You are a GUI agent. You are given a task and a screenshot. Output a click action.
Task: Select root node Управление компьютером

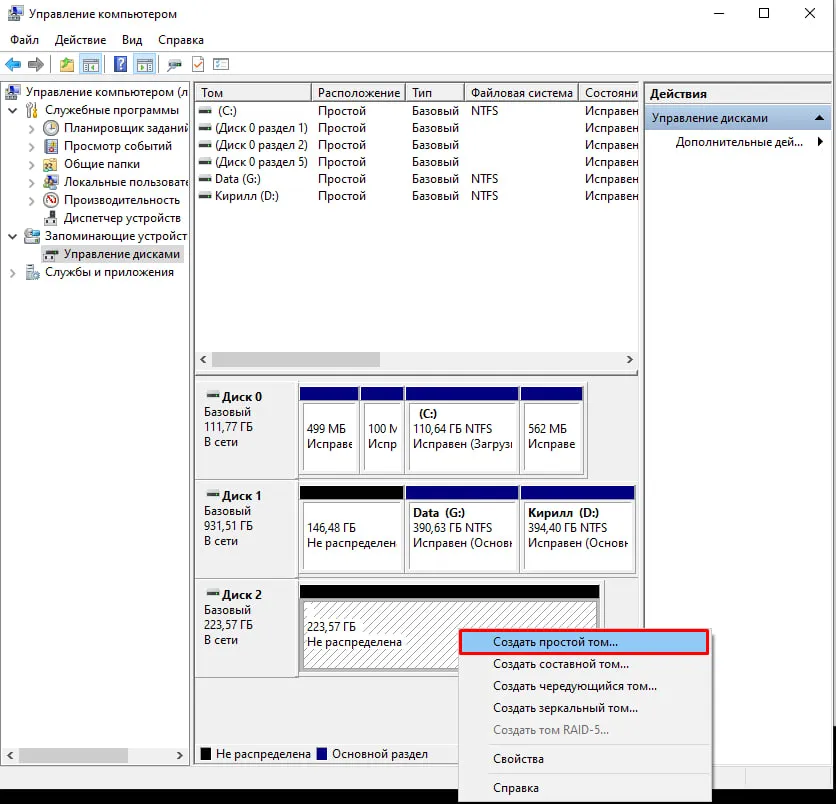point(107,92)
